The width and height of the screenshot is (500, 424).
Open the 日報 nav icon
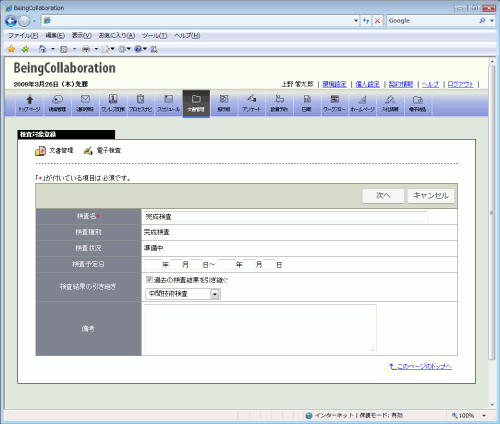click(307, 104)
